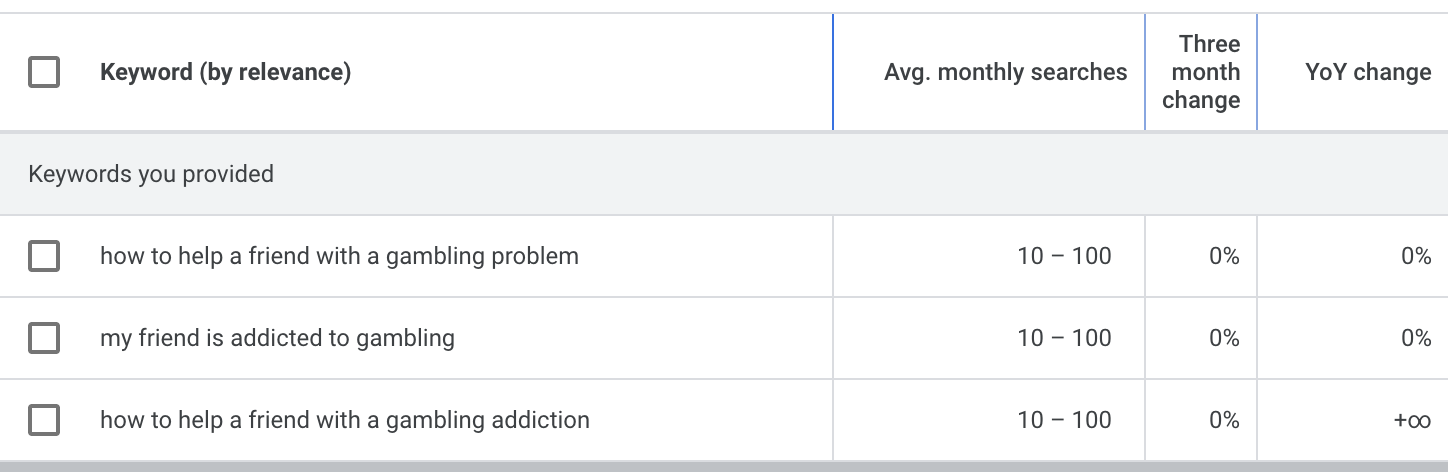Check the box for "gambling problem" keyword row

tap(44, 257)
